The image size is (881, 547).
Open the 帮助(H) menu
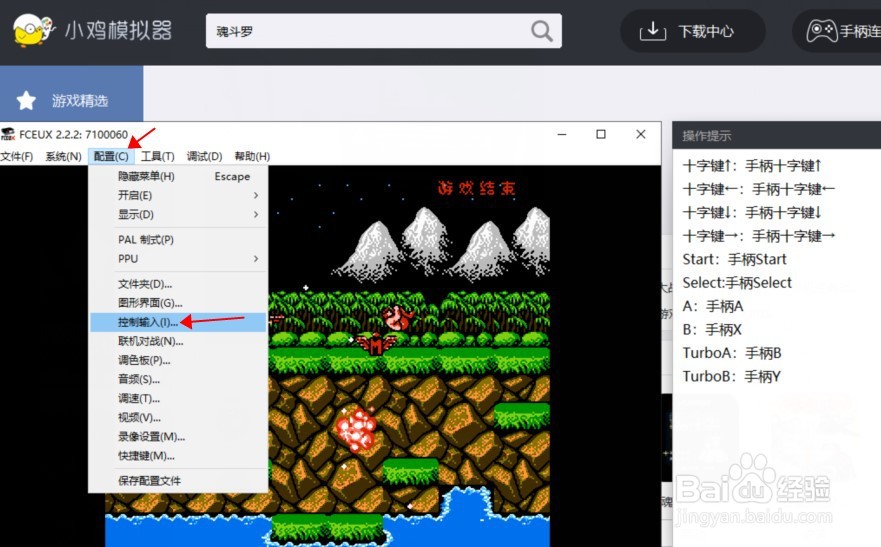pyautogui.click(x=252, y=156)
